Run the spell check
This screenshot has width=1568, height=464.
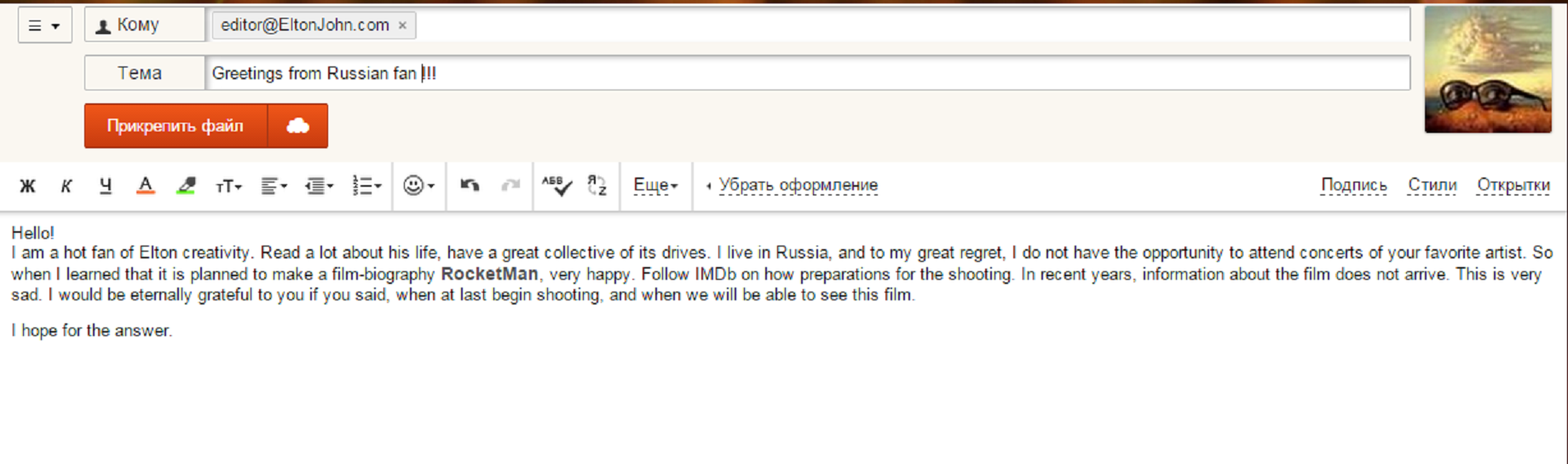556,185
